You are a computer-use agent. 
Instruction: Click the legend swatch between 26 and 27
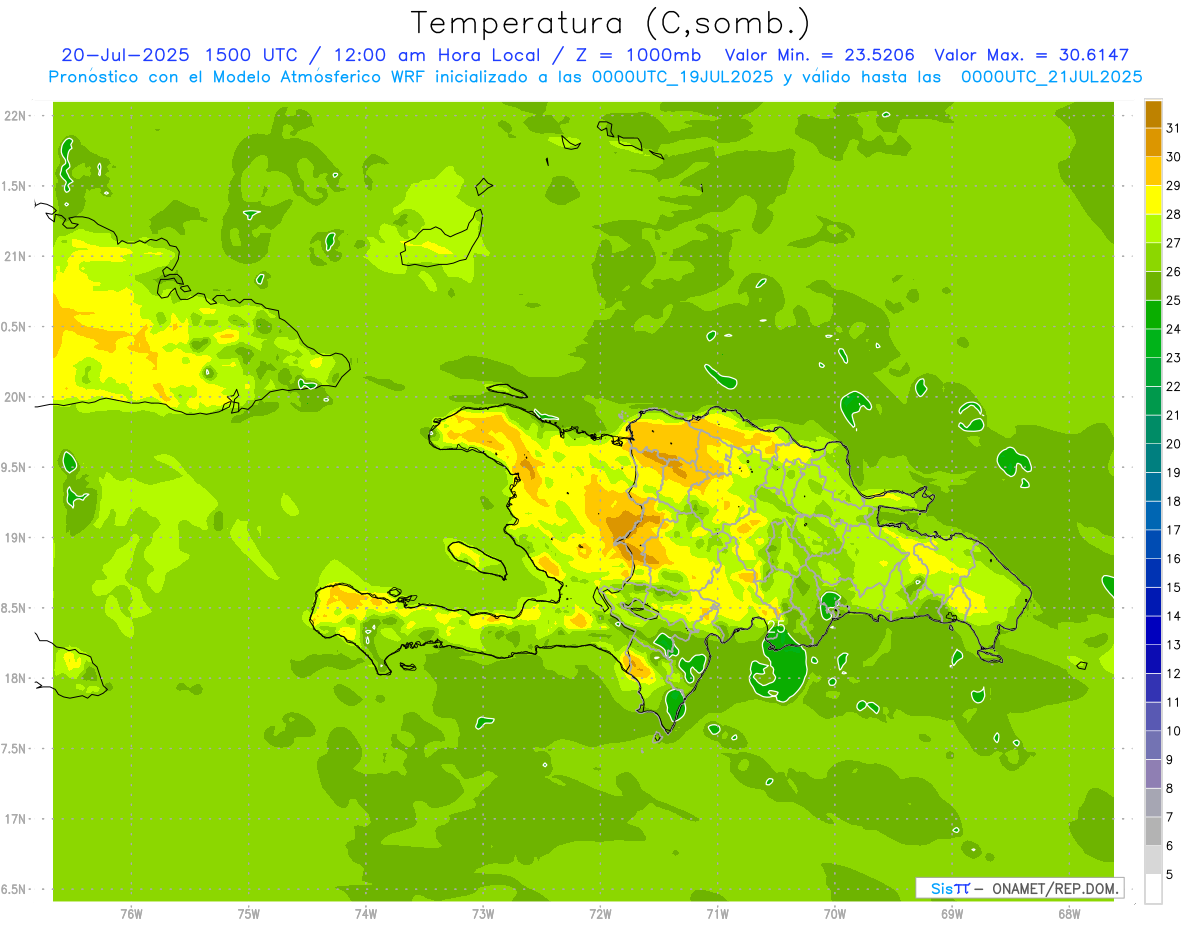tap(1153, 257)
